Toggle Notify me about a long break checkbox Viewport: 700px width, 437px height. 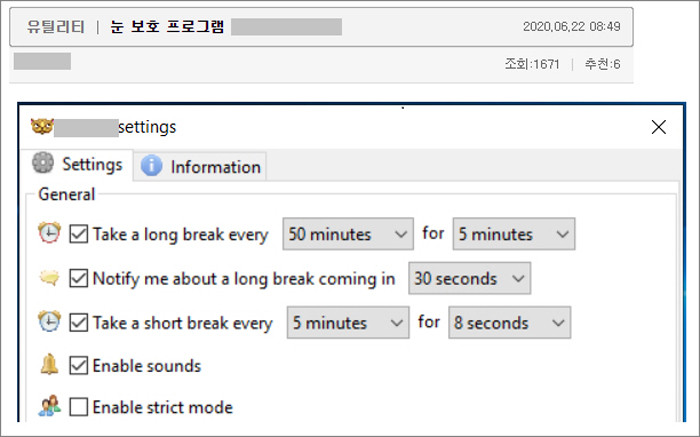coord(79,279)
